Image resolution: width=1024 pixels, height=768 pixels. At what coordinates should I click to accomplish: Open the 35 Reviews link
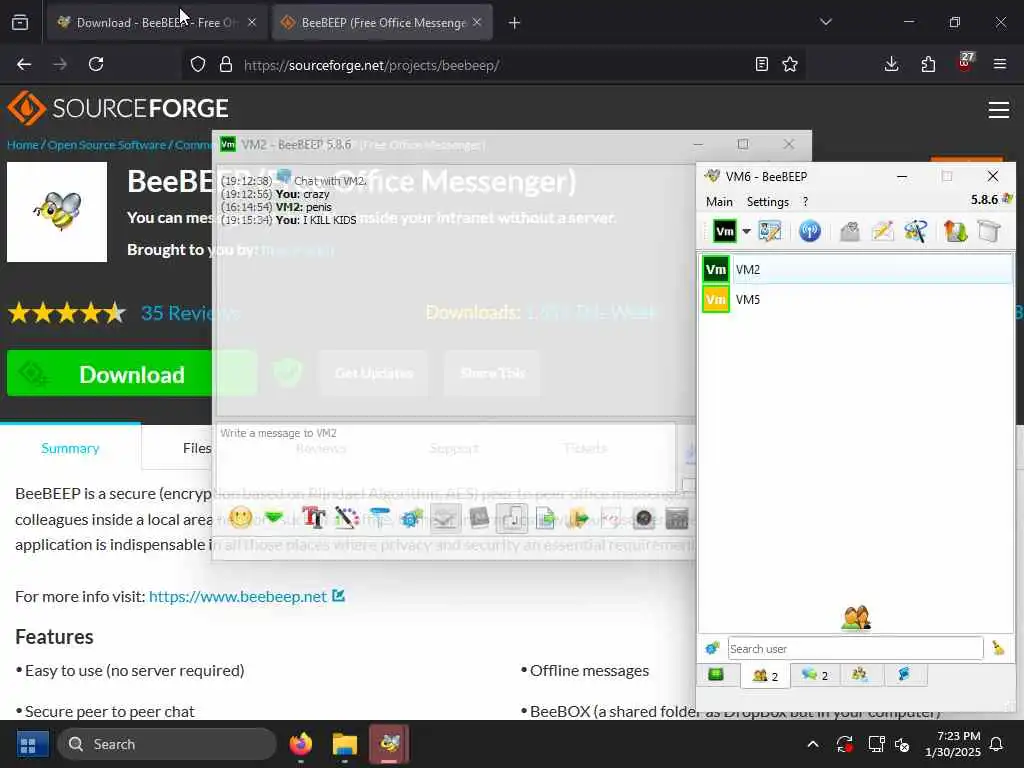click(190, 313)
